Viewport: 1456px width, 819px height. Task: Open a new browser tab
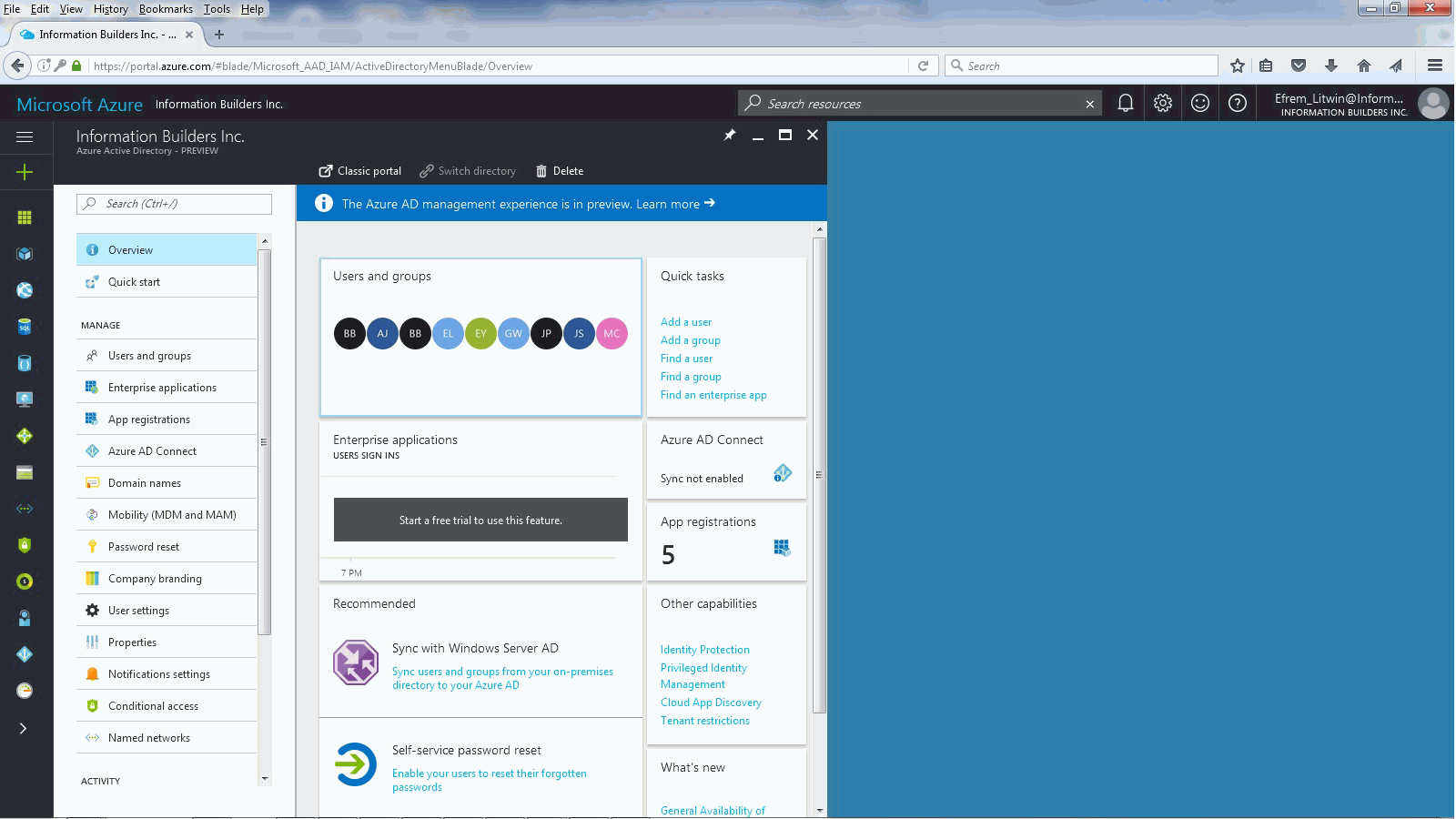[219, 35]
